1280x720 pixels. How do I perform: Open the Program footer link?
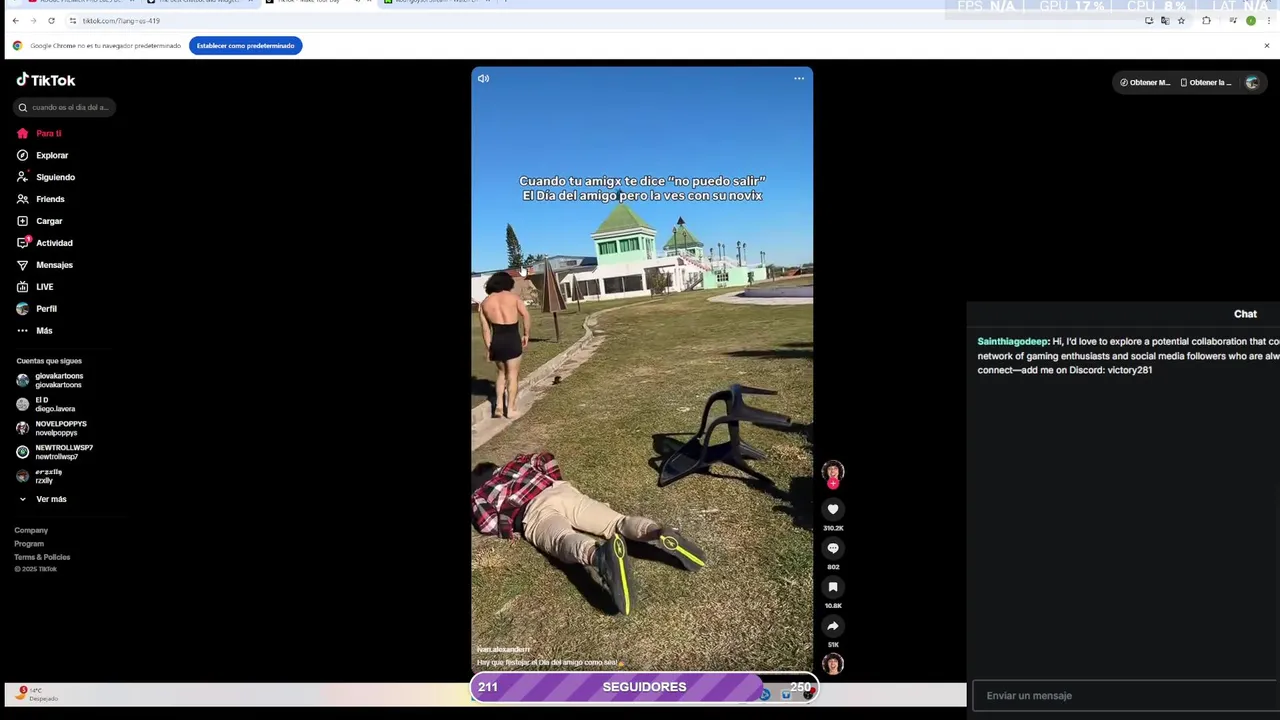[x=29, y=544]
